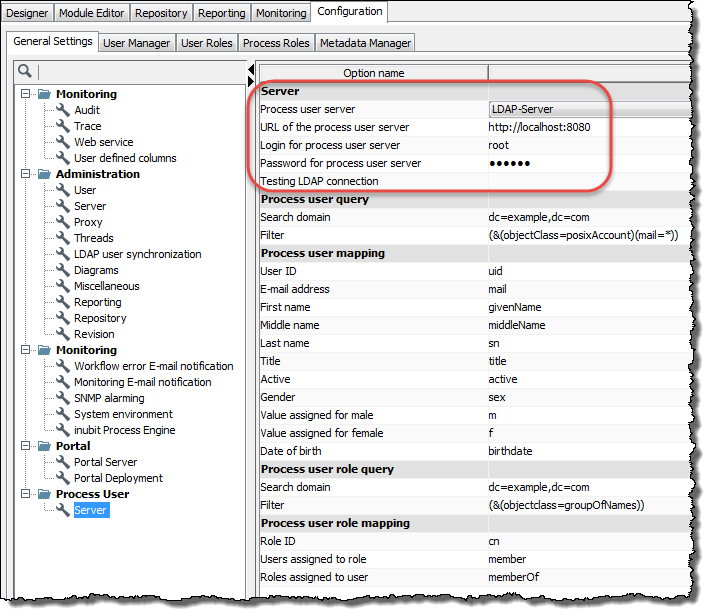The width and height of the screenshot is (711, 616).
Task: Click the wrench icon beside Audit
Action: (x=63, y=110)
